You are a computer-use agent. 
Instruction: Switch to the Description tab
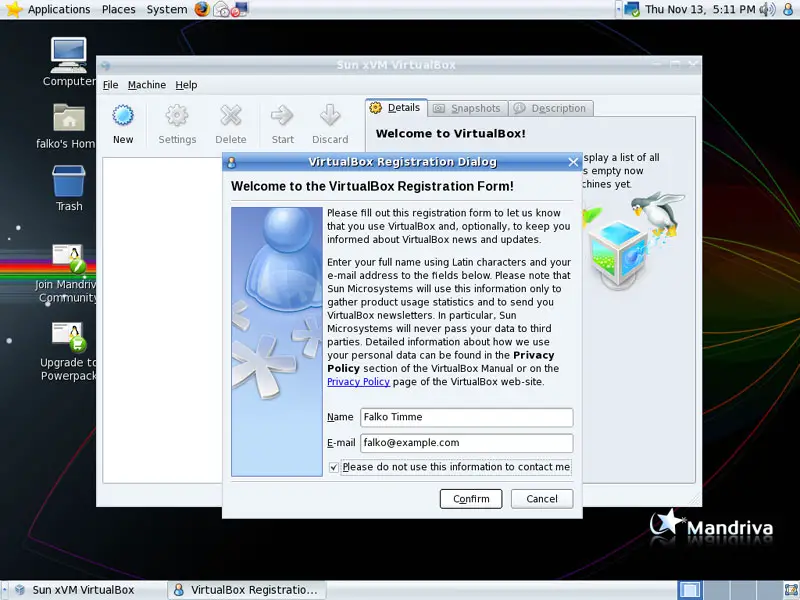(x=551, y=108)
